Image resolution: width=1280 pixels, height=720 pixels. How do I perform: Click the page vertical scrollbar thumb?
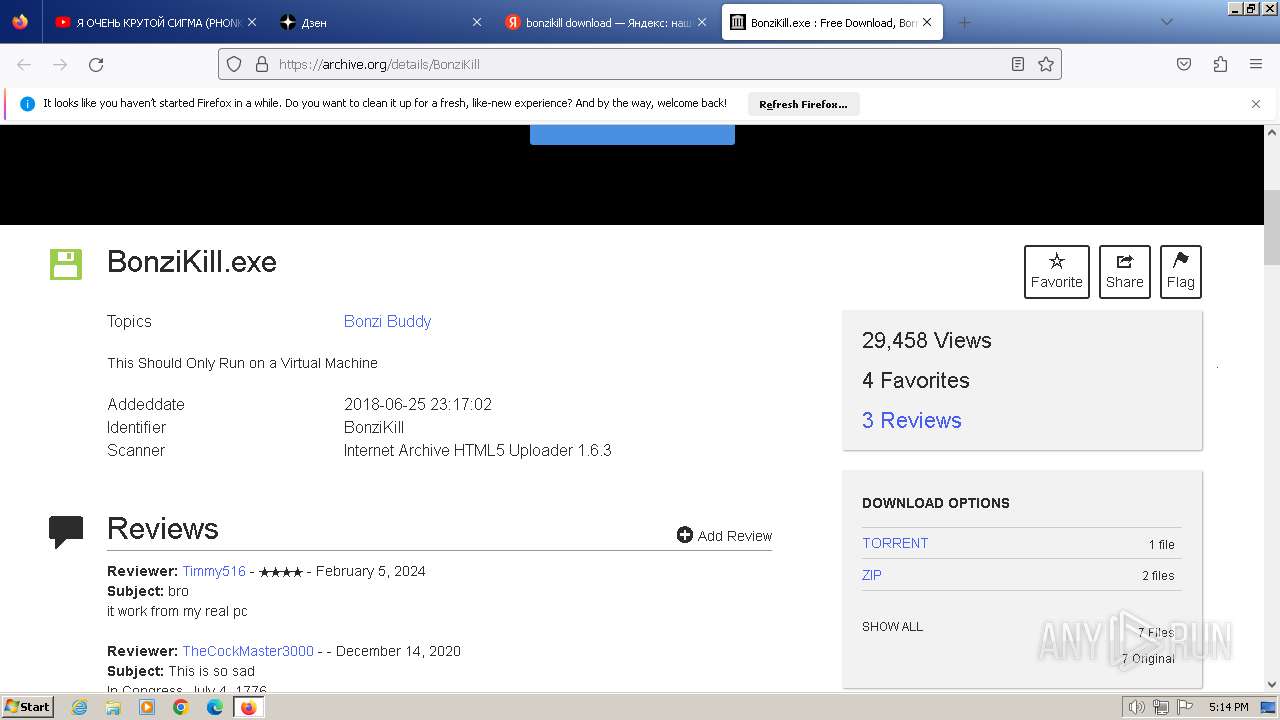(x=1272, y=227)
